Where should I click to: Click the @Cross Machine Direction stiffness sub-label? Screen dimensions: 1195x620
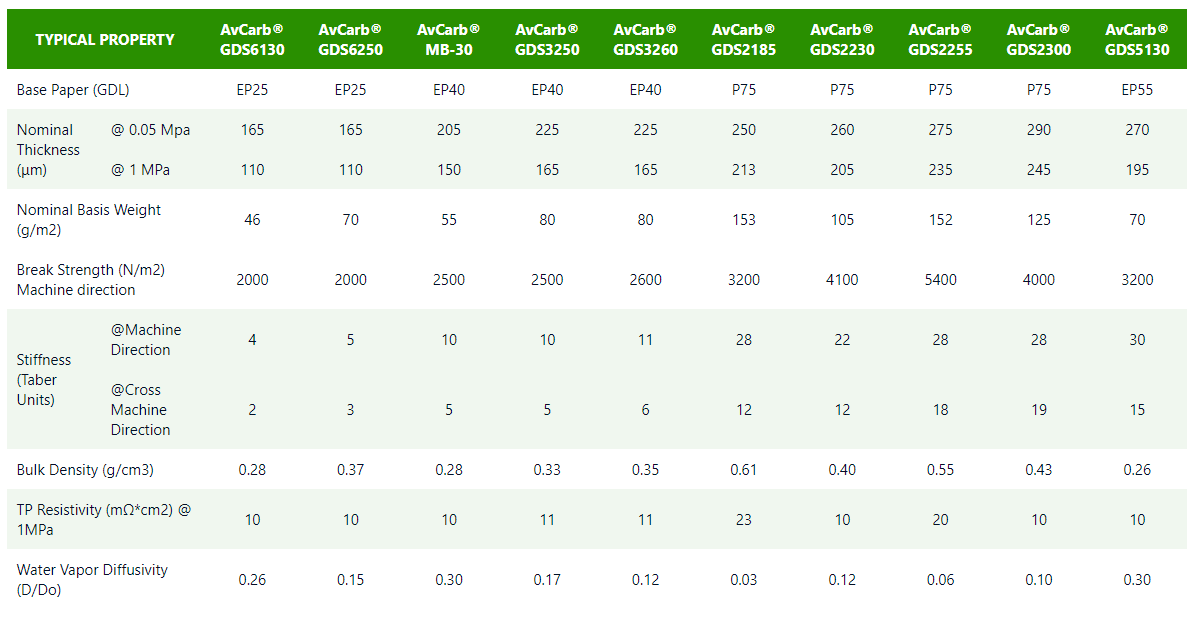point(140,410)
